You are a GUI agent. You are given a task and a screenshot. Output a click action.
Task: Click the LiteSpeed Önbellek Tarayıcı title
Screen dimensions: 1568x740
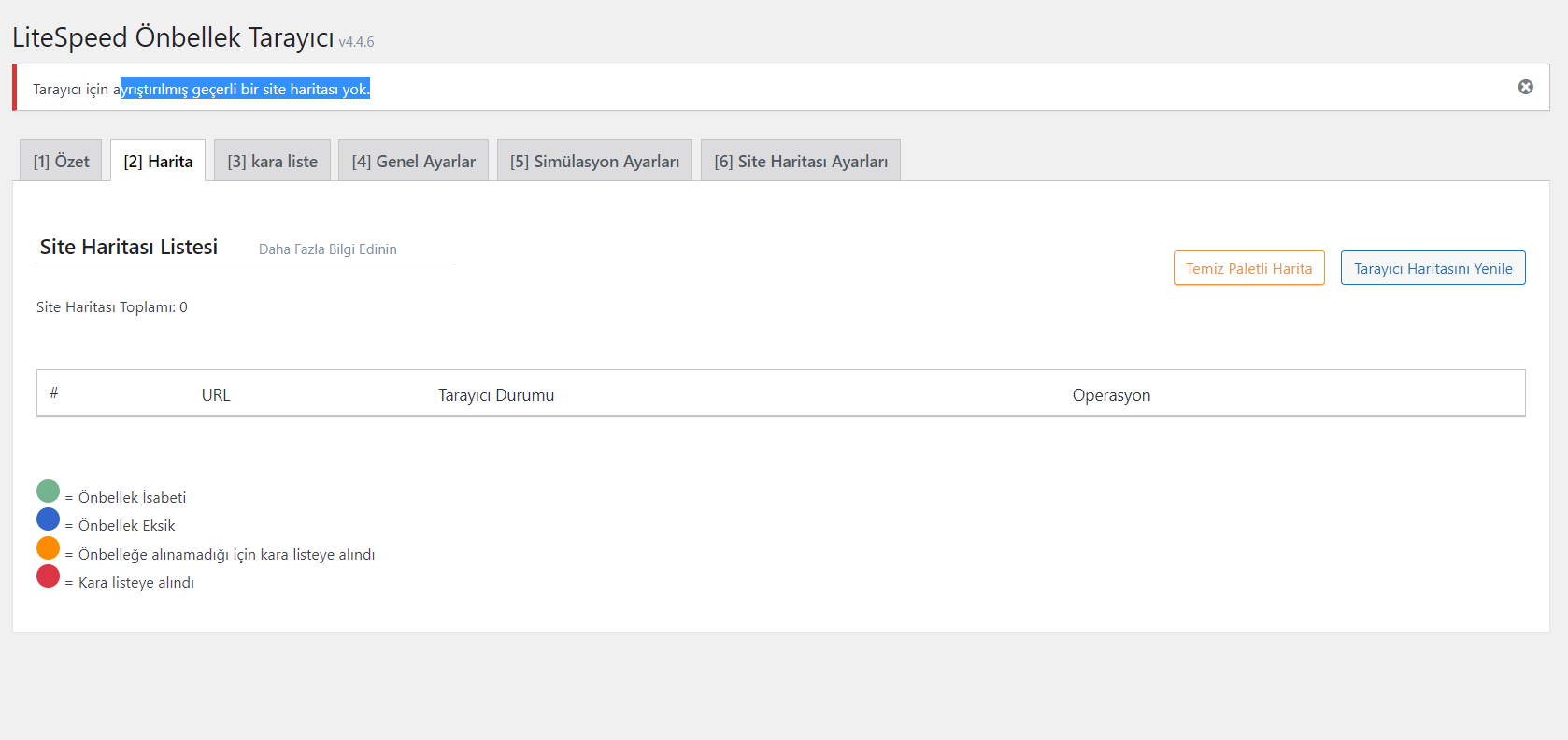point(173,37)
